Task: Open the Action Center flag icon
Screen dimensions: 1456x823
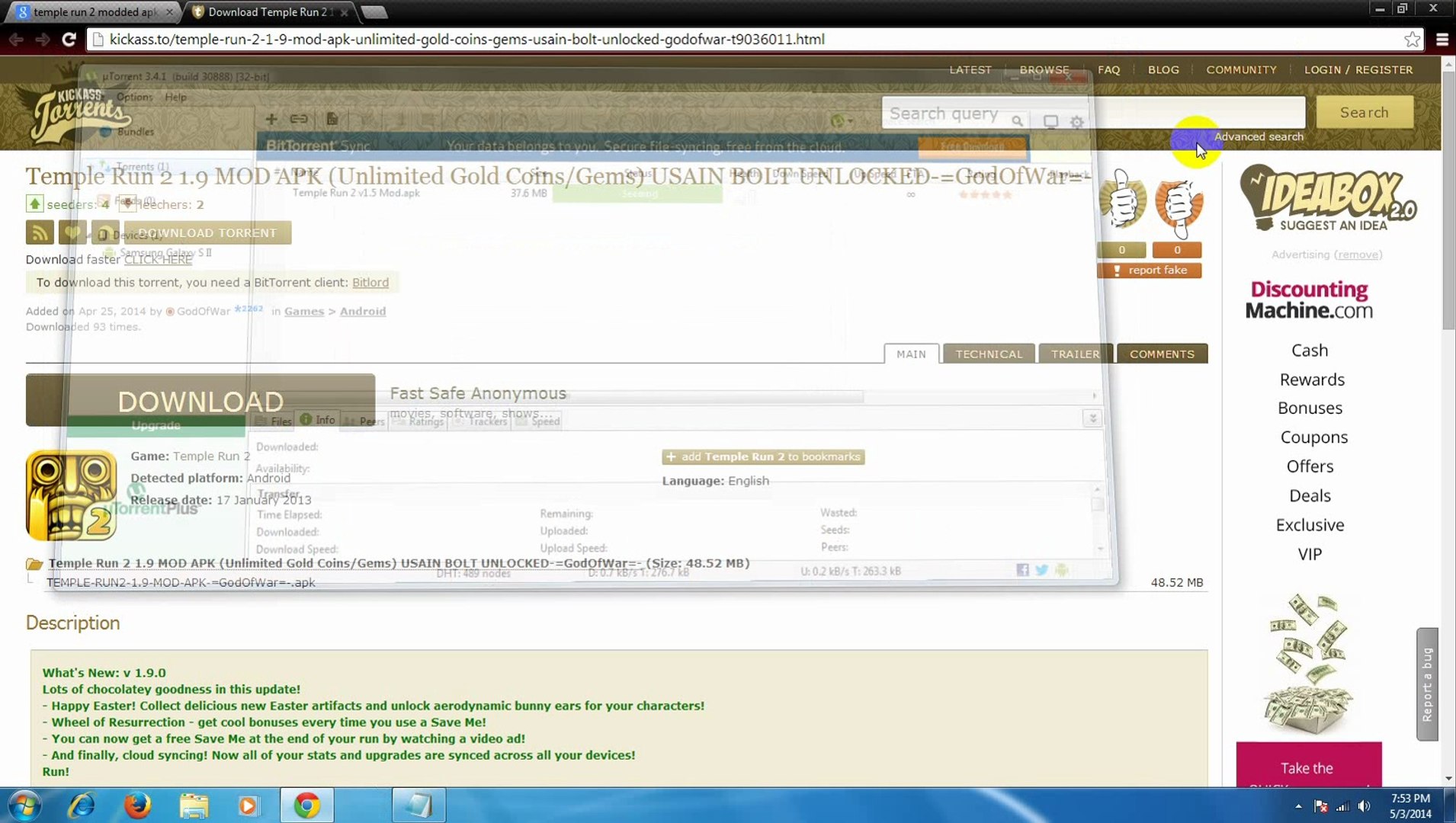Action: click(x=1321, y=806)
